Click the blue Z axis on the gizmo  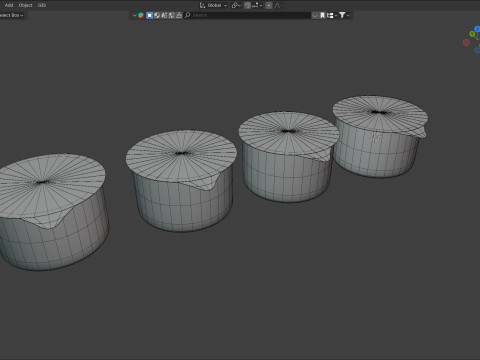[477, 29]
